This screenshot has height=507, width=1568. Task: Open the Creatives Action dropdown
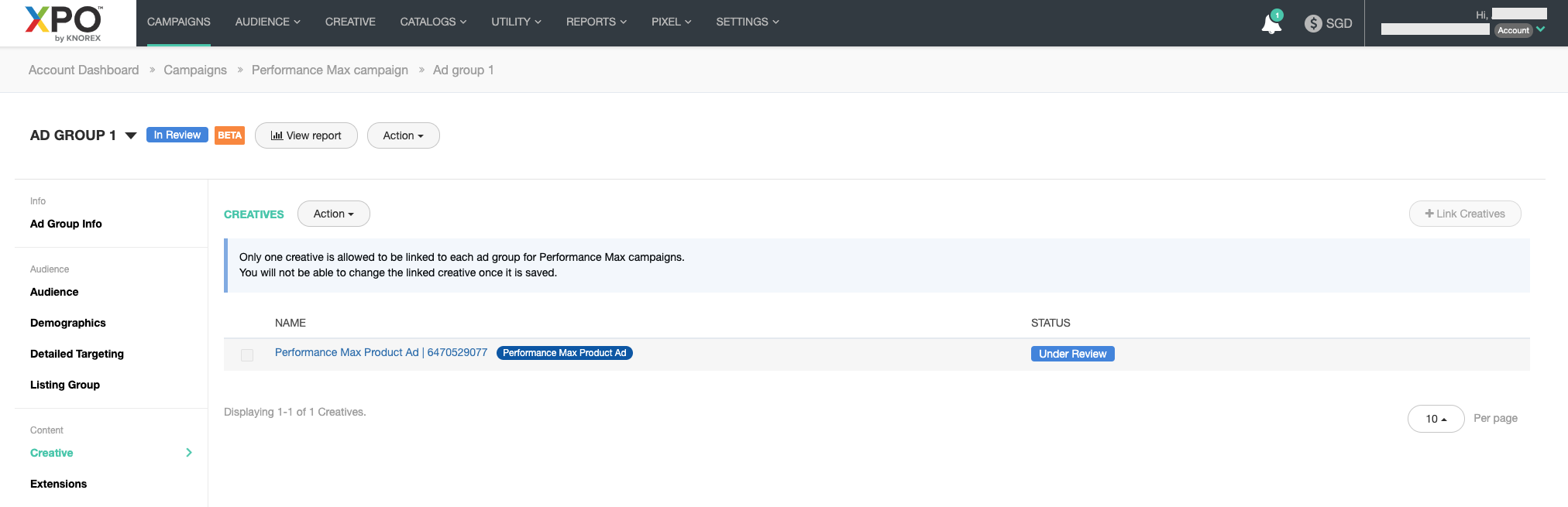pos(333,214)
